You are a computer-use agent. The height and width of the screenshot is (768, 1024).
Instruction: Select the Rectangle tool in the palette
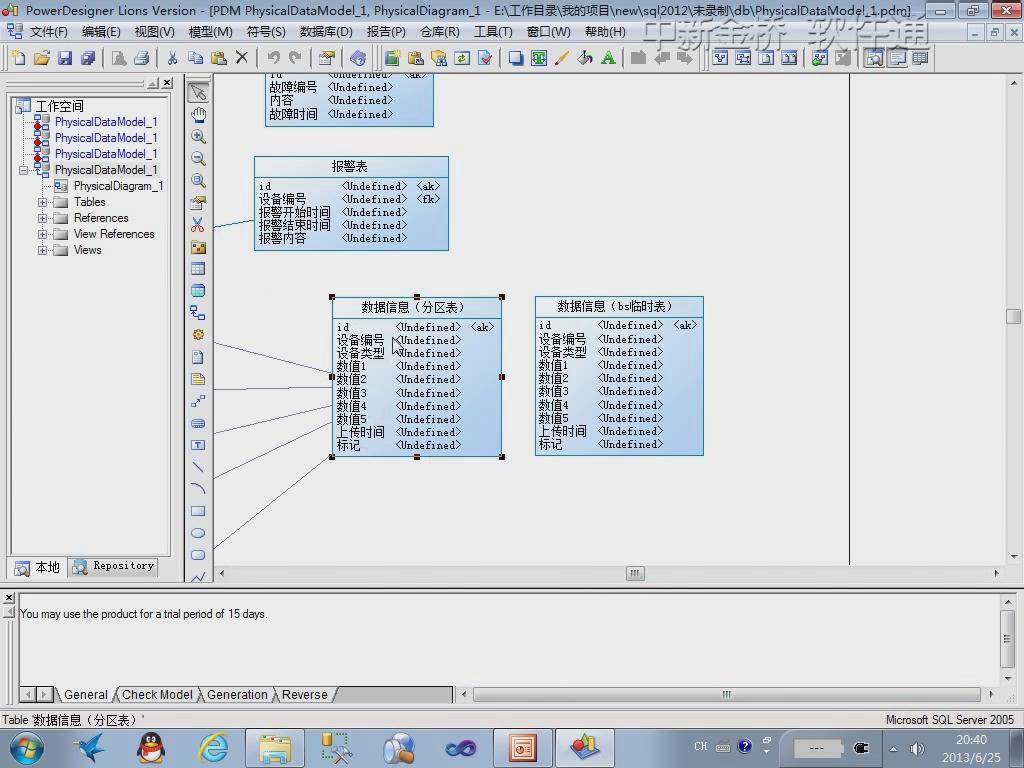pyautogui.click(x=198, y=511)
